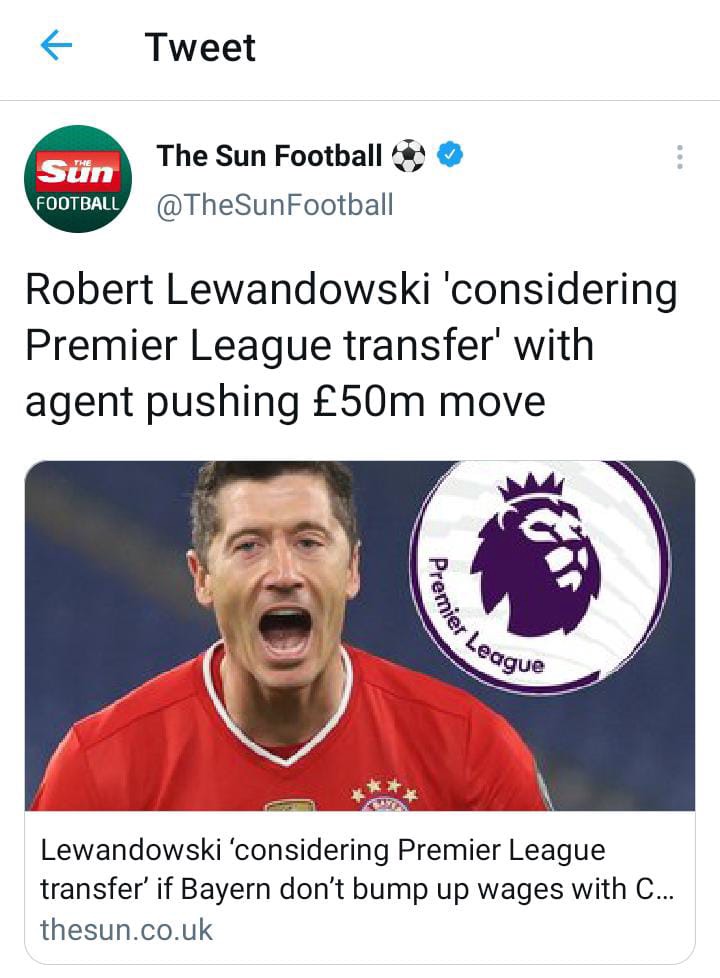Click the '£50m move' line of tweet
Screen dimensions: 720x978
[429, 401]
